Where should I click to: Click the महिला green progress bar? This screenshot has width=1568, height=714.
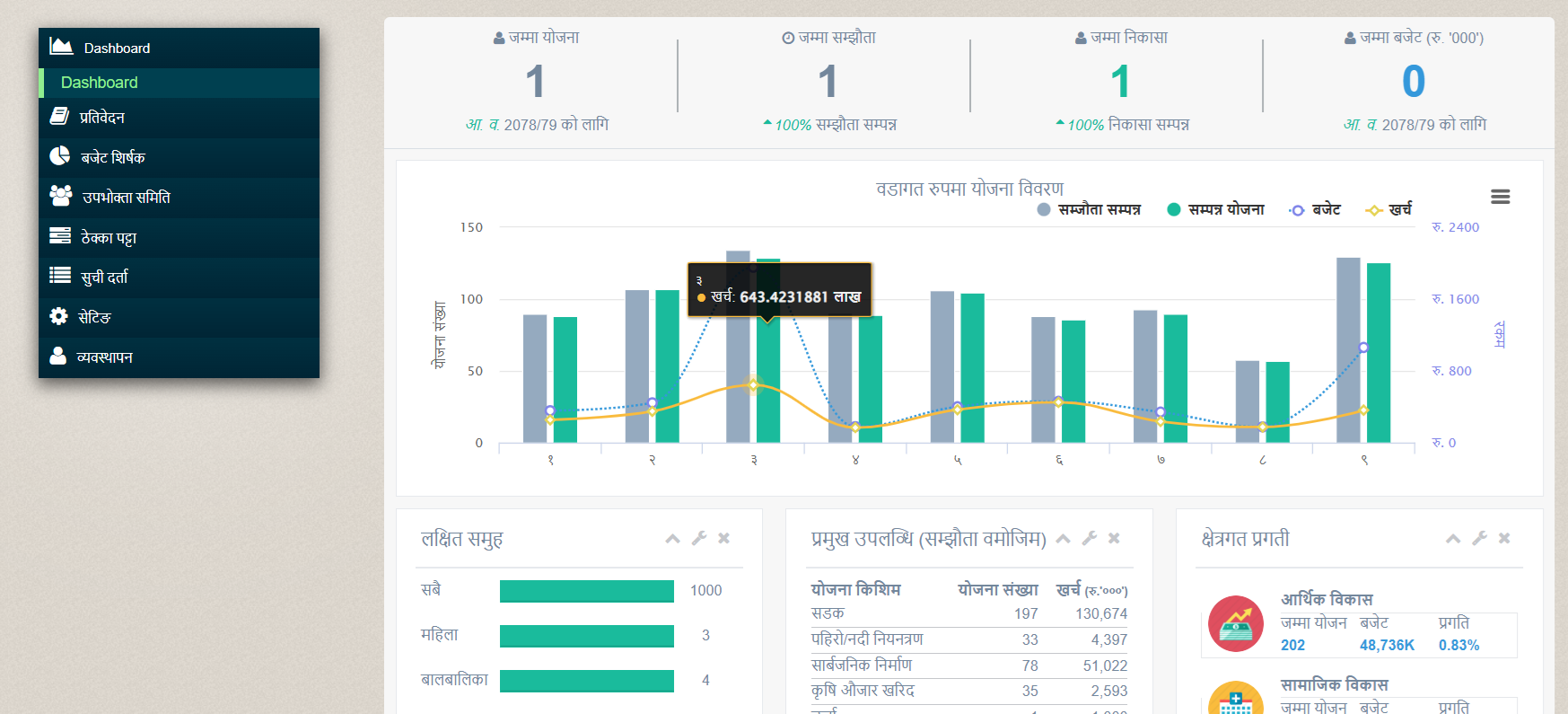click(586, 636)
